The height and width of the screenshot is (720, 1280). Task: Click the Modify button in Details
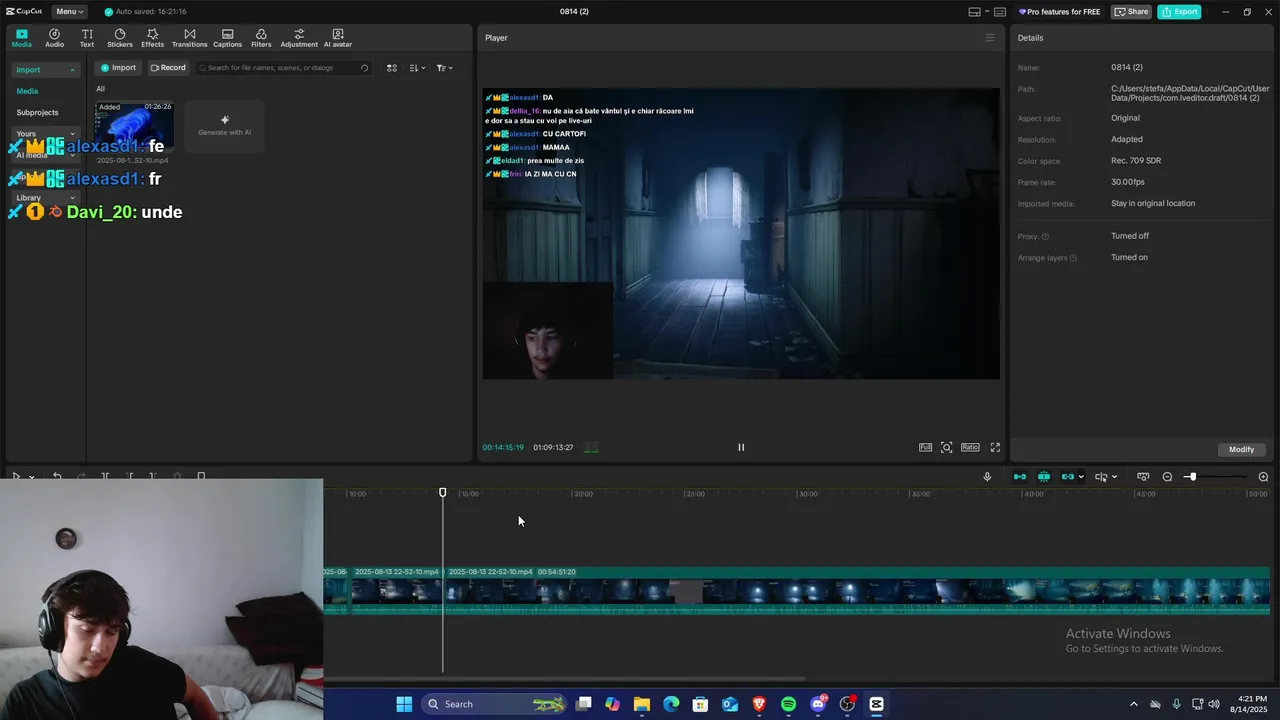(x=1241, y=449)
